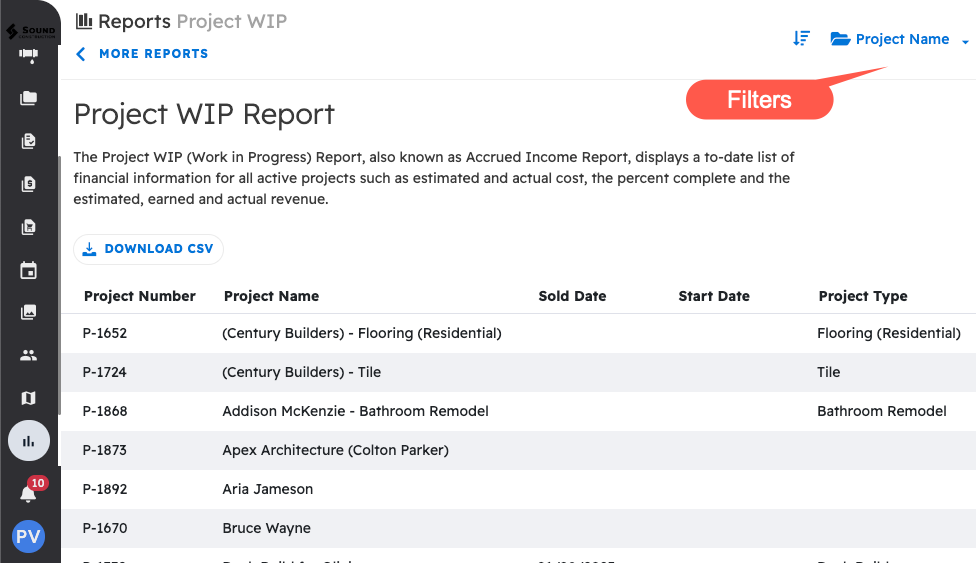Click Reports in the page breadcrumb

[134, 21]
